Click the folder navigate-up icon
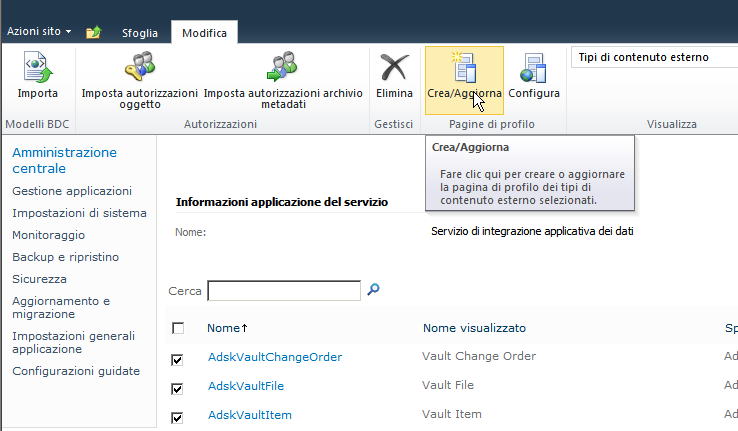The width and height of the screenshot is (738, 431). pyautogui.click(x=93, y=32)
